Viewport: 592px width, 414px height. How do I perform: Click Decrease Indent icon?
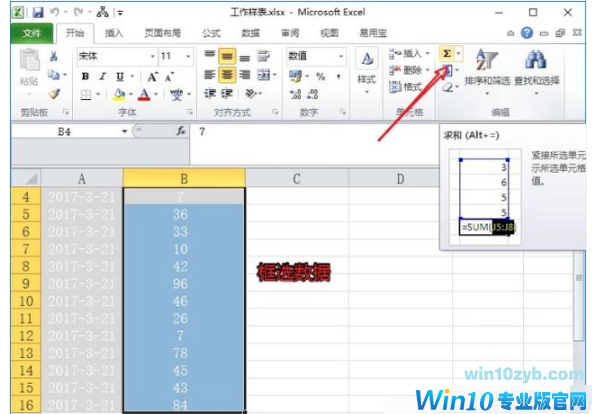209,93
